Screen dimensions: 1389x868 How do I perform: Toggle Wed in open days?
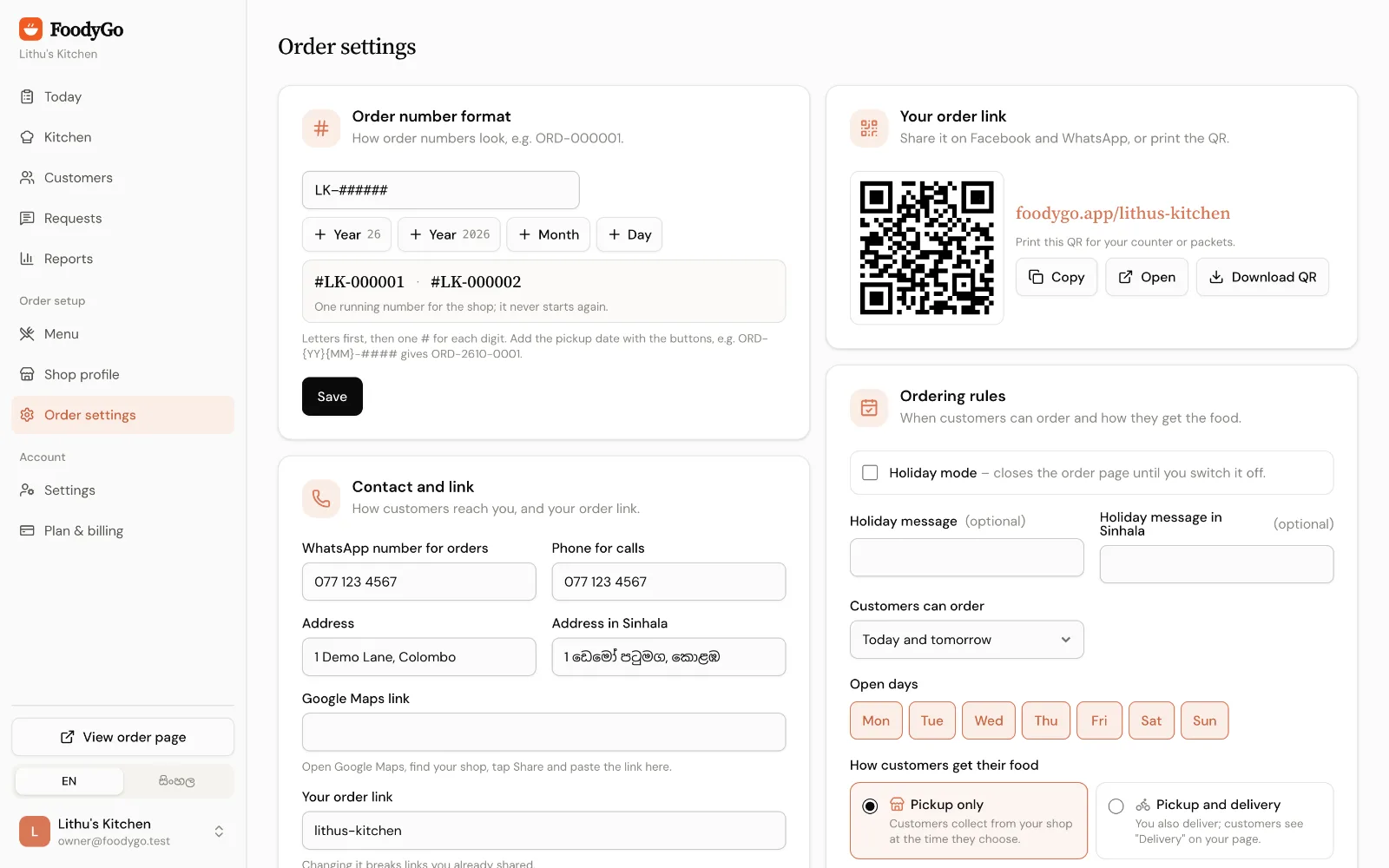pyautogui.click(x=989, y=720)
